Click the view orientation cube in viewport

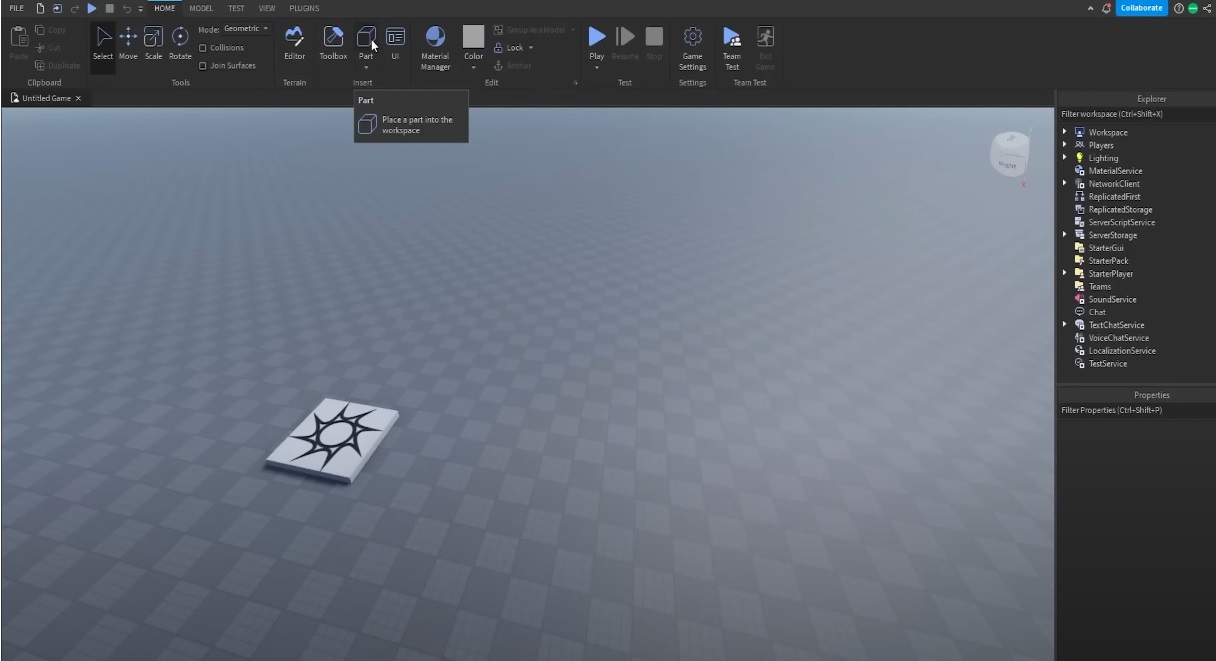click(1009, 153)
